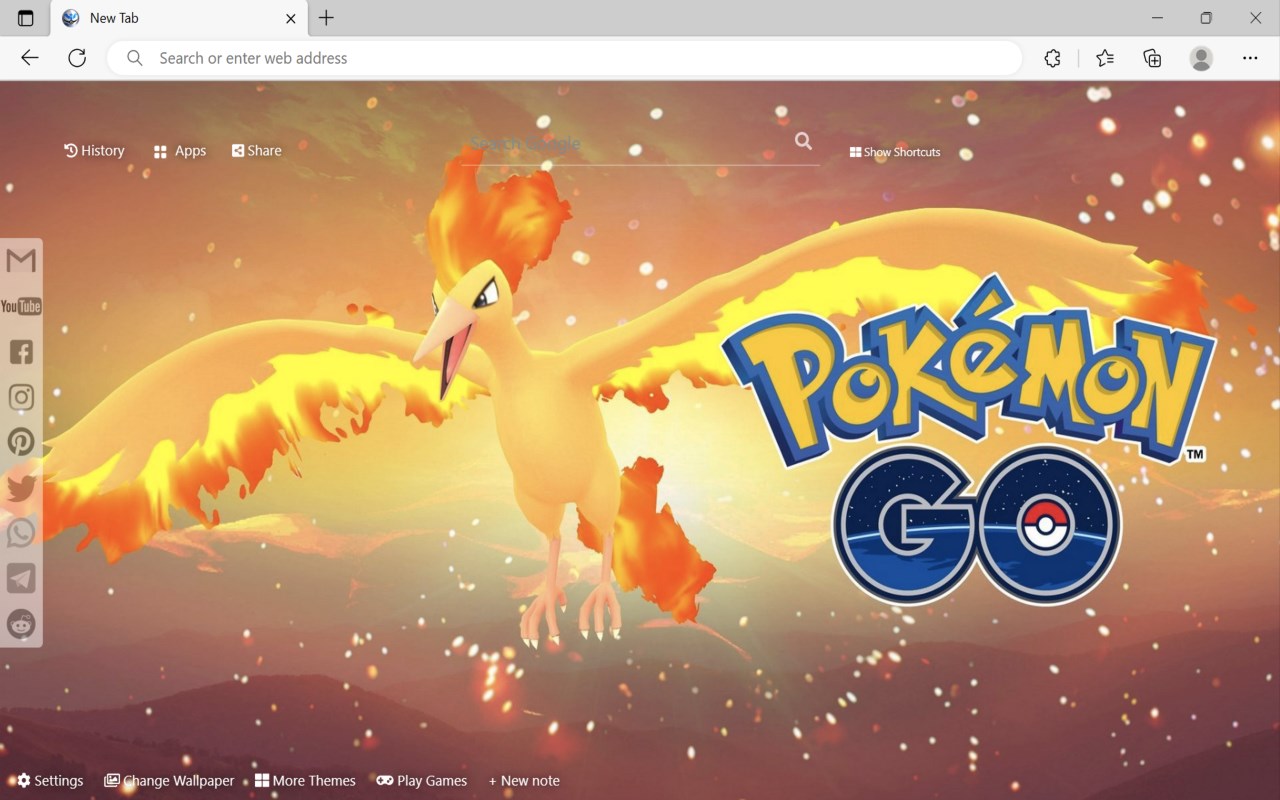The height and width of the screenshot is (800, 1280).
Task: Open Gmail from the sidebar
Action: pos(21,261)
